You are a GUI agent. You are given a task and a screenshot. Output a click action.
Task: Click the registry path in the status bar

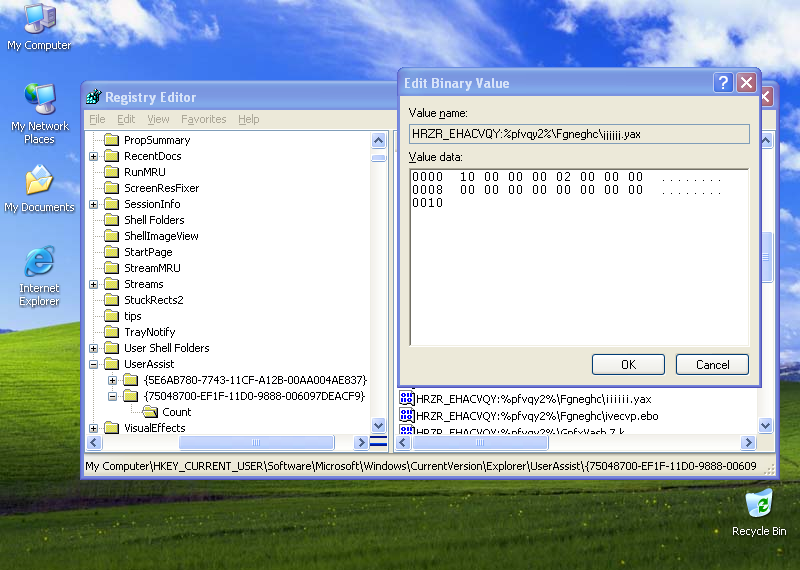click(420, 466)
